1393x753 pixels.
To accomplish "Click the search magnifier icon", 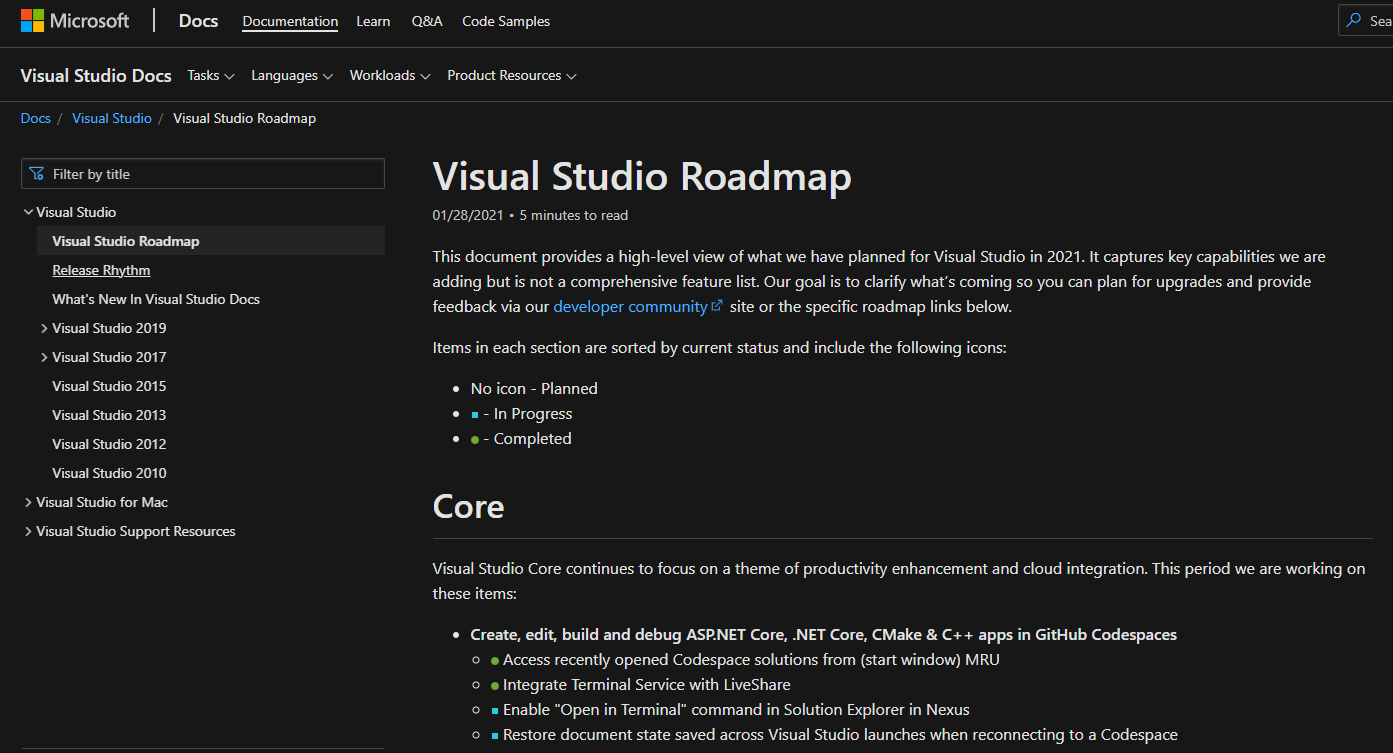I will pos(1354,20).
